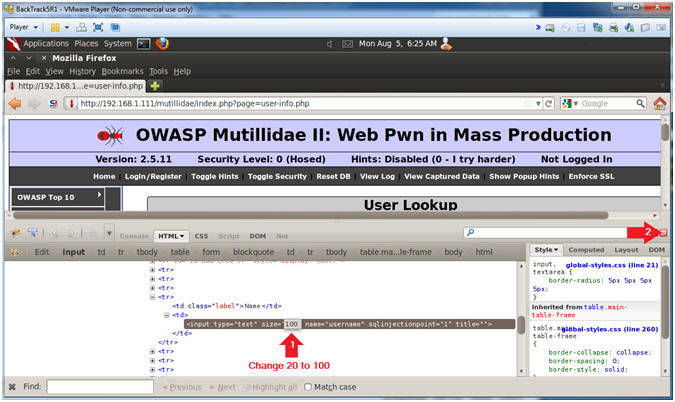This screenshot has height=402, width=675.
Task: Activate Firebug inspect element tool
Action: tap(33, 233)
